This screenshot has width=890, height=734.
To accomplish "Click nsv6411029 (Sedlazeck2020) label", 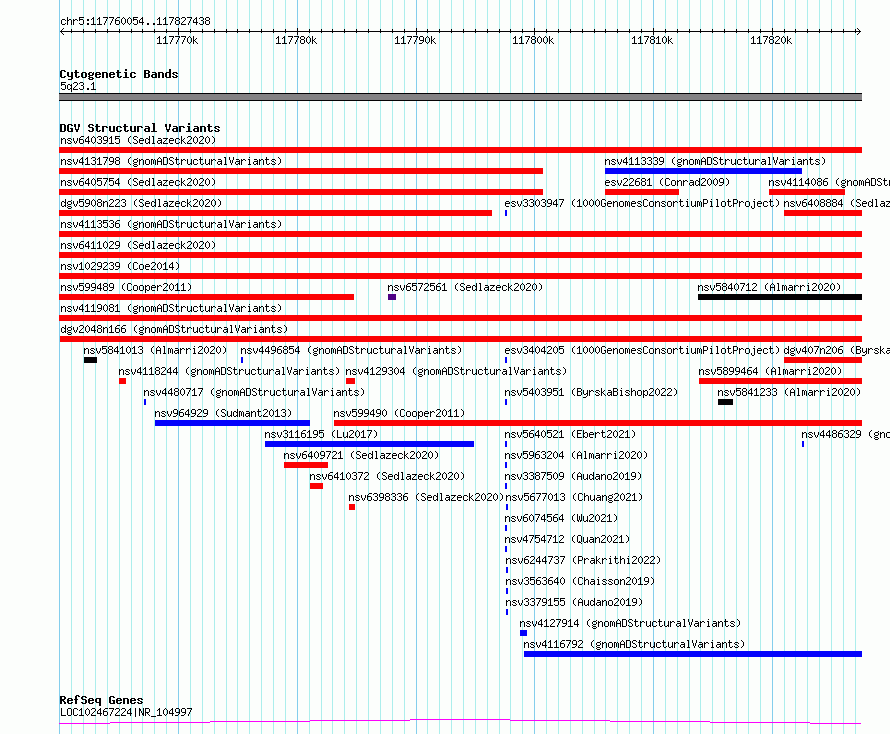I will (x=138, y=245).
